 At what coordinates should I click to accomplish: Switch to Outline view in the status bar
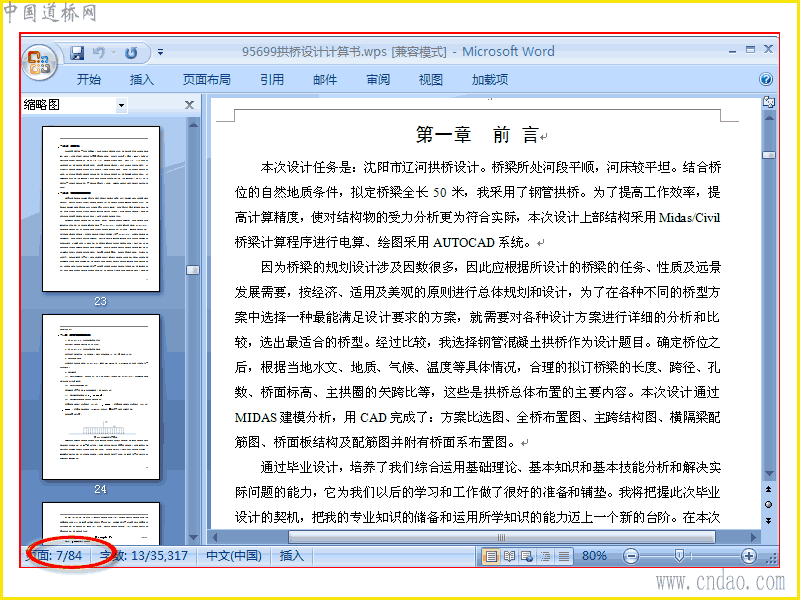coord(545,556)
